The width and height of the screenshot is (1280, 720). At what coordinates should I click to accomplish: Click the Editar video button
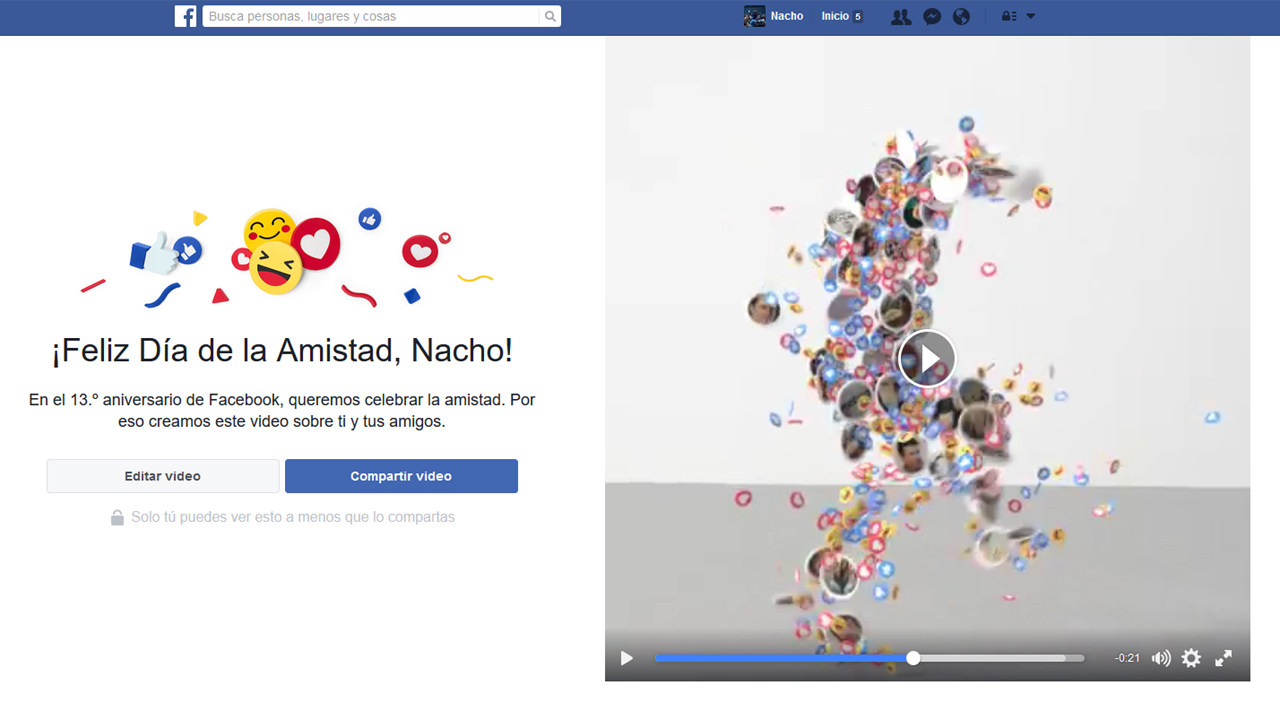tap(163, 476)
